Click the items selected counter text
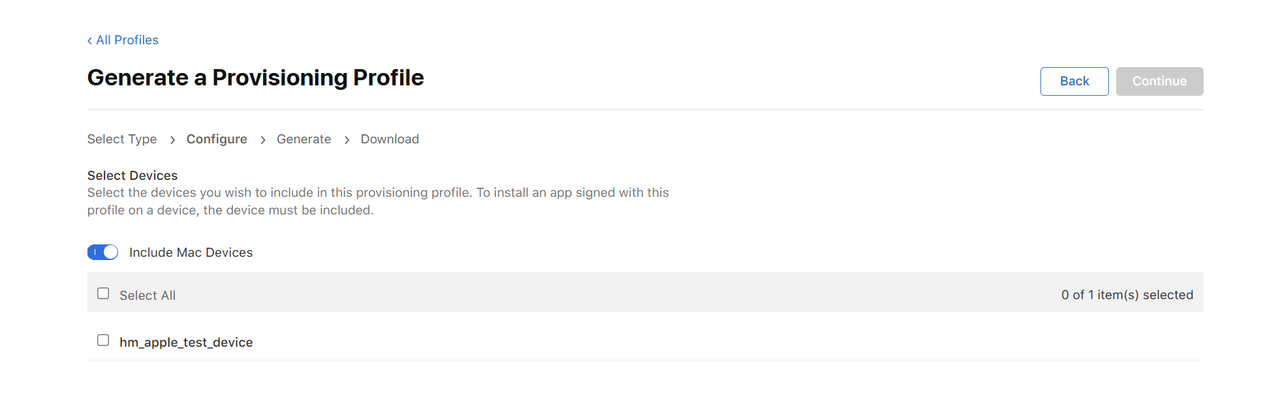This screenshot has height=405, width=1280. (1127, 295)
